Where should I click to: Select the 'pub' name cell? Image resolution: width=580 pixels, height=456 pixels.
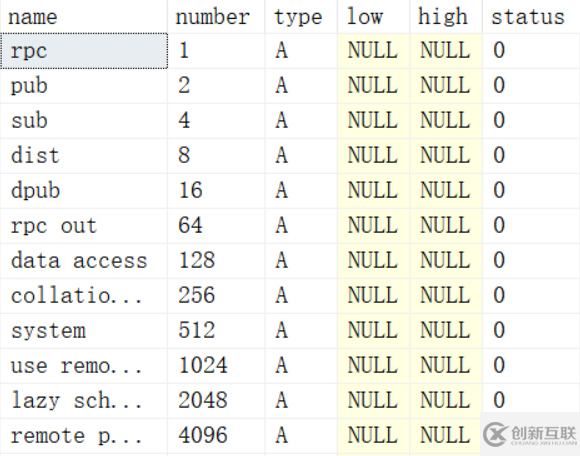[84, 86]
